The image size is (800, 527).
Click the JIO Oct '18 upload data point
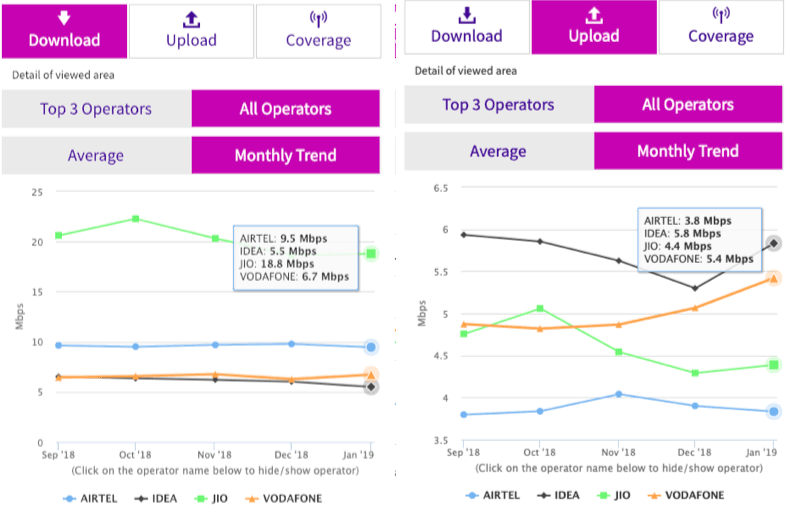tap(540, 309)
